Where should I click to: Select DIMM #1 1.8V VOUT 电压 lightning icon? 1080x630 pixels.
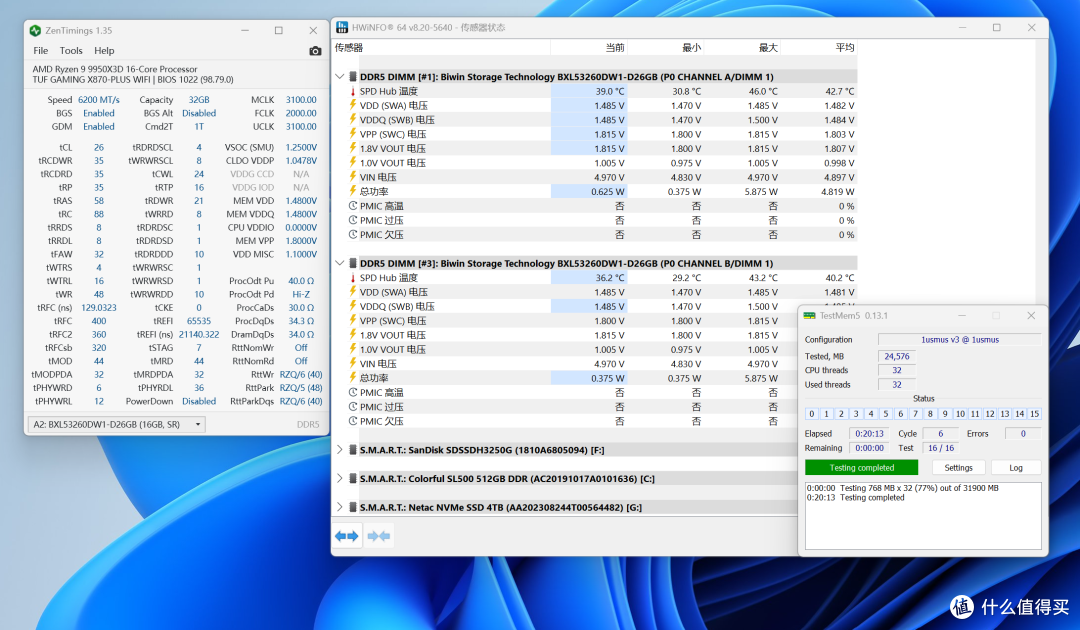tap(353, 148)
